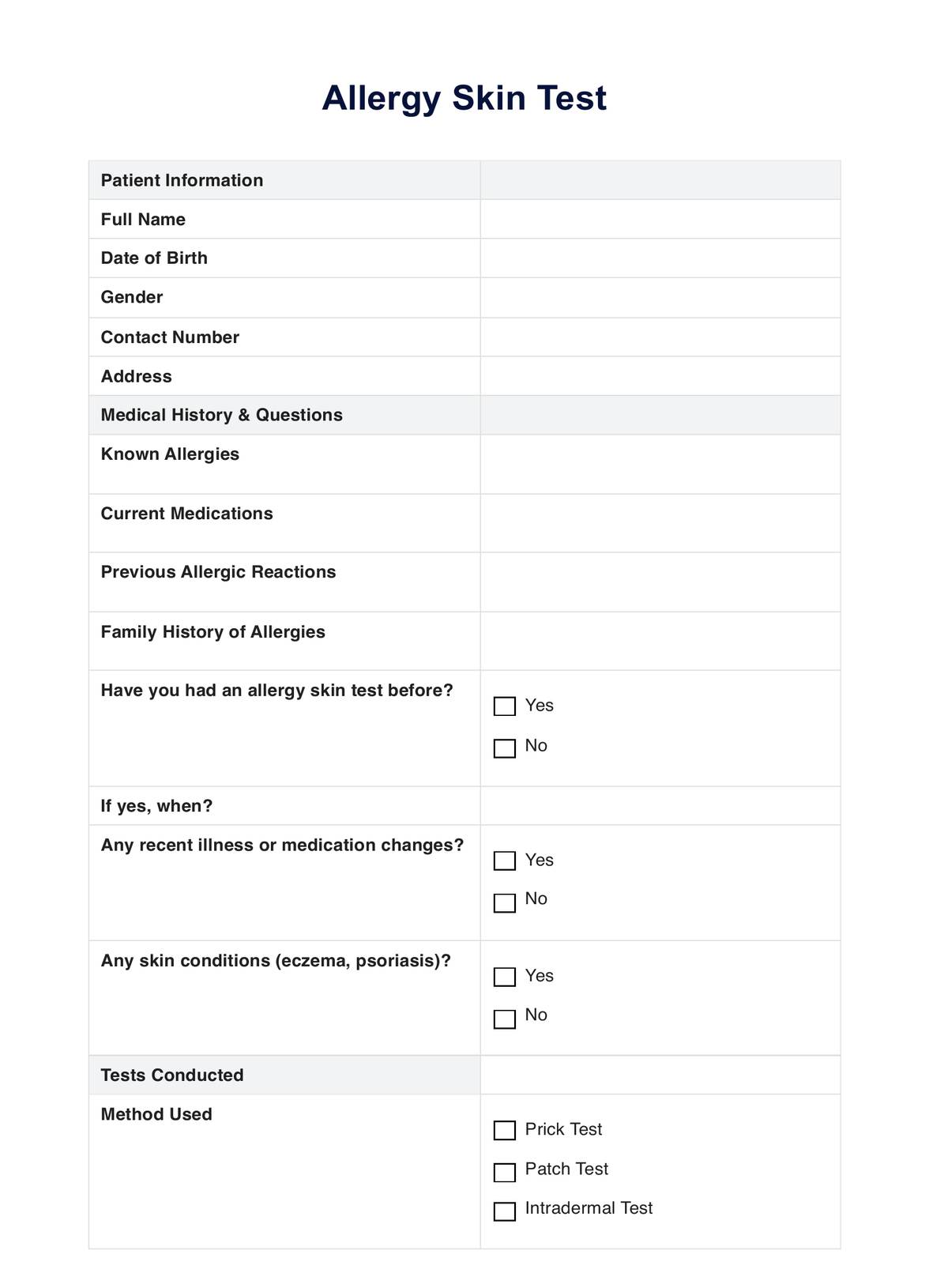Mark the Patch Test checkbox
The width and height of the screenshot is (929, 1288).
point(504,1172)
